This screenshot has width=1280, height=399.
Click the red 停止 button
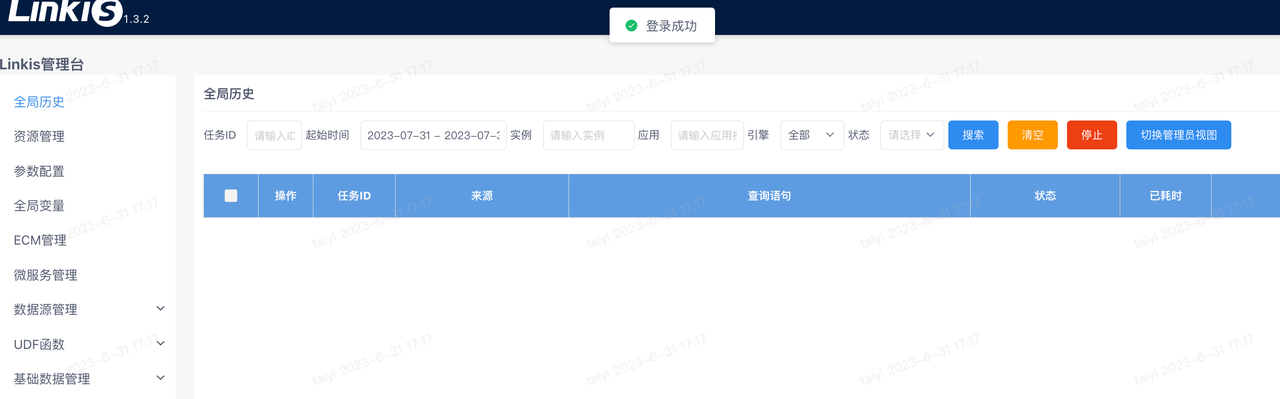click(1092, 135)
